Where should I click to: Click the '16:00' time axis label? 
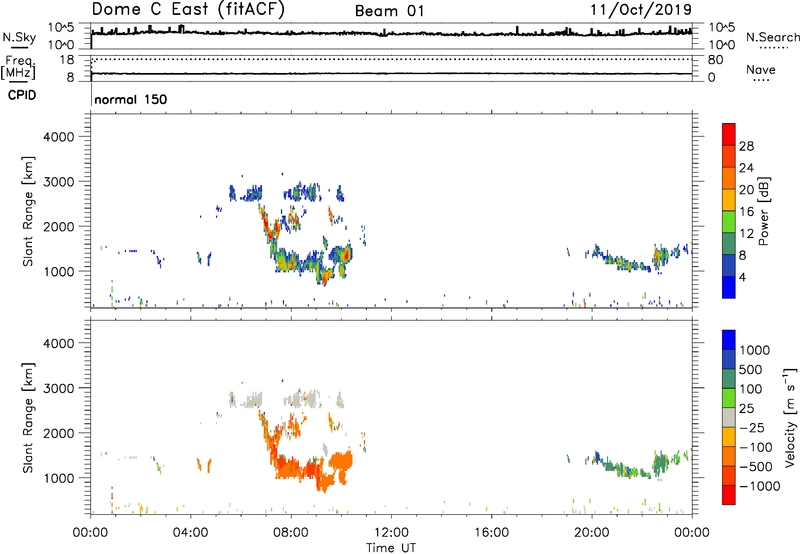tap(491, 533)
